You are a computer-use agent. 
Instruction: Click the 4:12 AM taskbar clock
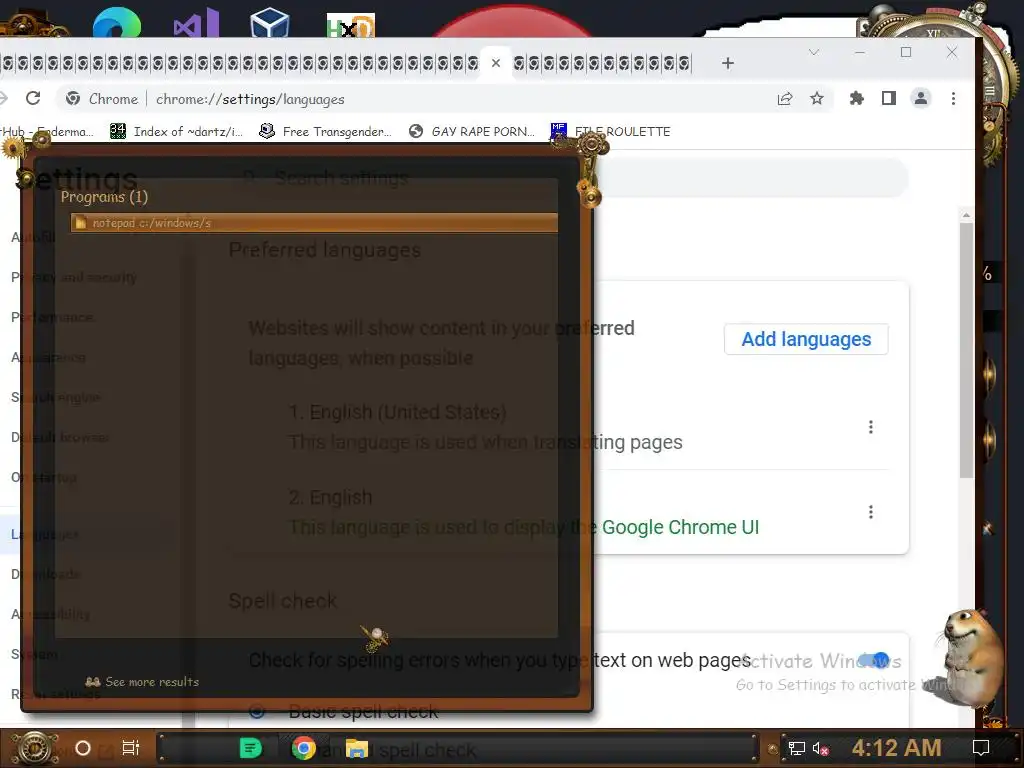click(x=897, y=748)
